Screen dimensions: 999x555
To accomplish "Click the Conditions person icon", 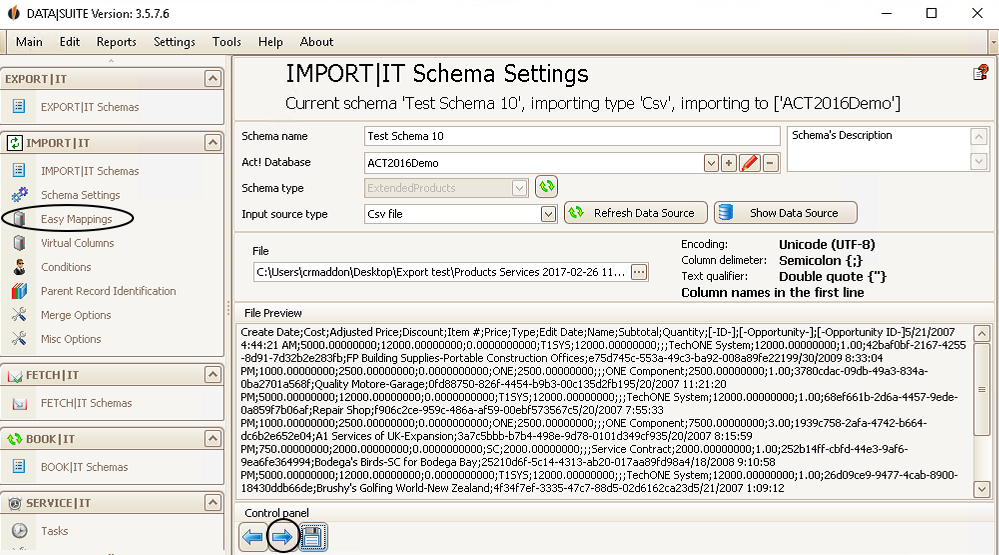I will pyautogui.click(x=19, y=267).
